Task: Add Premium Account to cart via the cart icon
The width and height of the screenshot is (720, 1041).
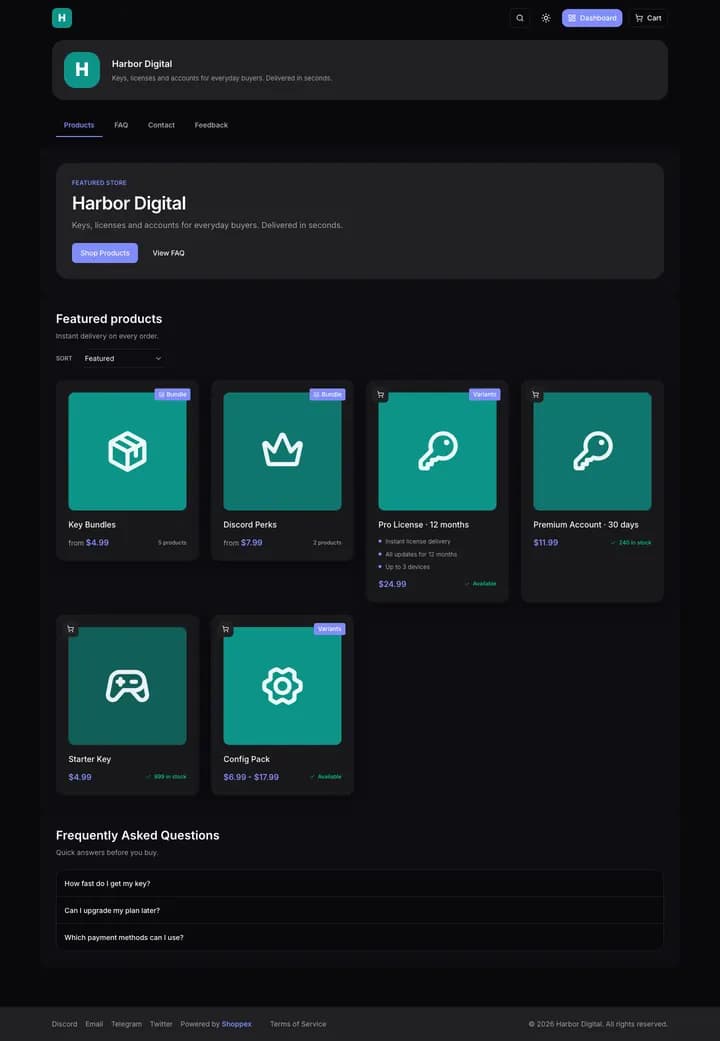Action: coord(535,394)
